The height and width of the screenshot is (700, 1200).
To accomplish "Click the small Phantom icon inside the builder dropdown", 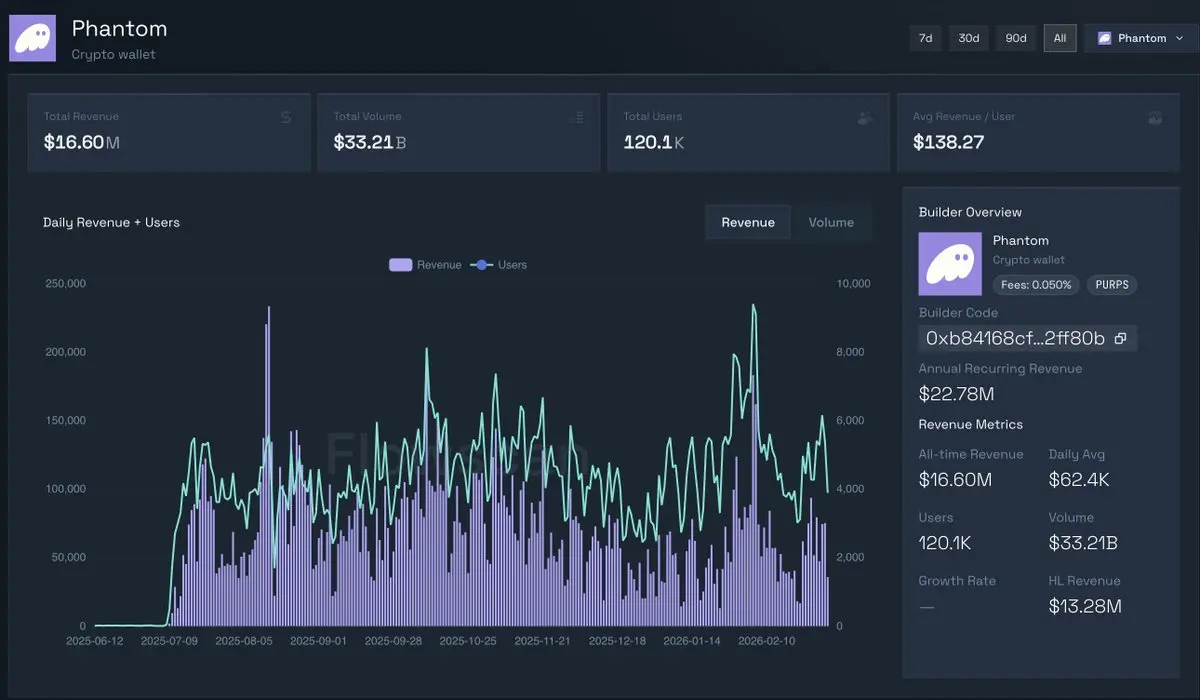I will tap(1104, 38).
